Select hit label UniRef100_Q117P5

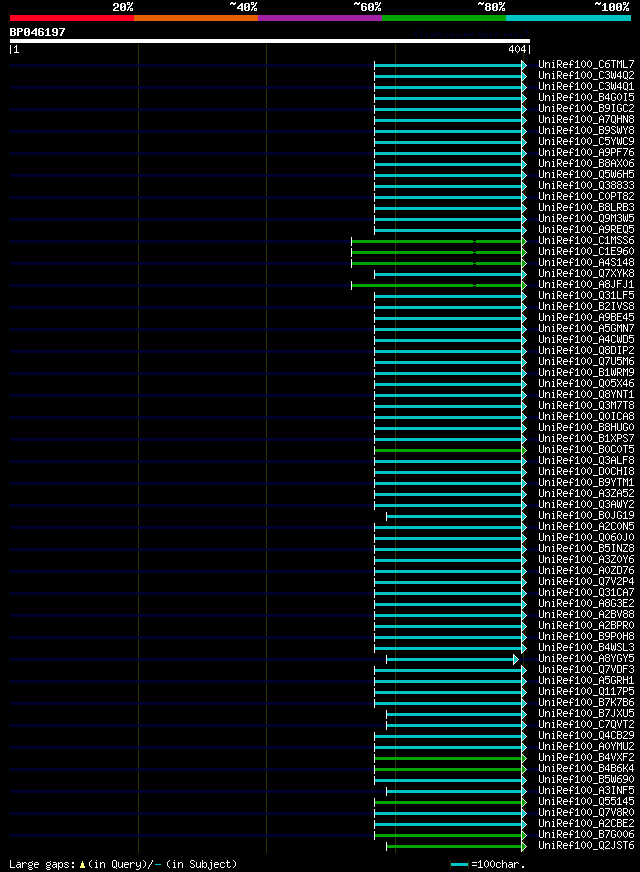[586, 692]
